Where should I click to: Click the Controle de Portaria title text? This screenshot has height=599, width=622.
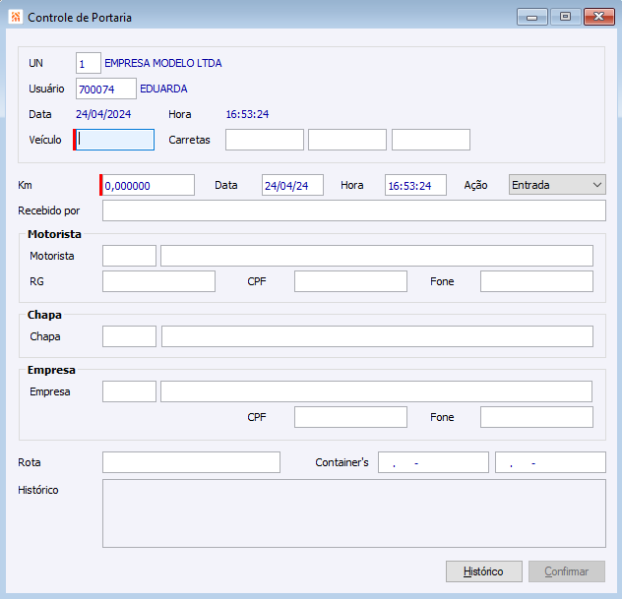click(x=80, y=17)
